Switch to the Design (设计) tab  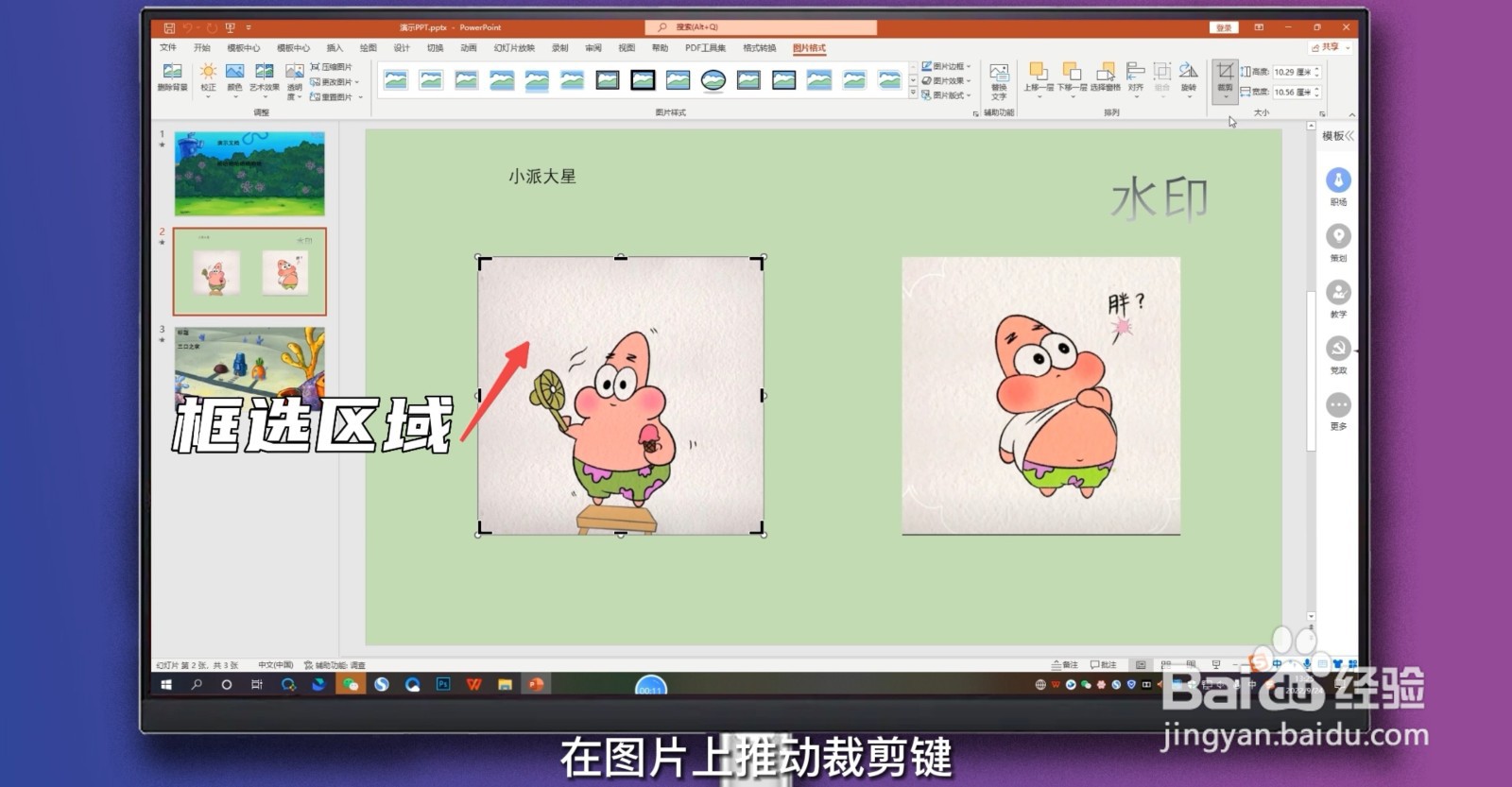point(402,47)
